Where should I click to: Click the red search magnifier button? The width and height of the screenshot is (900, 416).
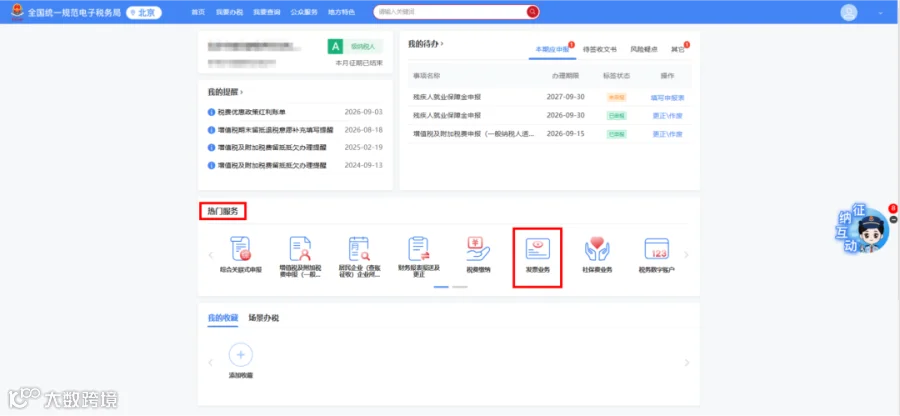tap(533, 12)
